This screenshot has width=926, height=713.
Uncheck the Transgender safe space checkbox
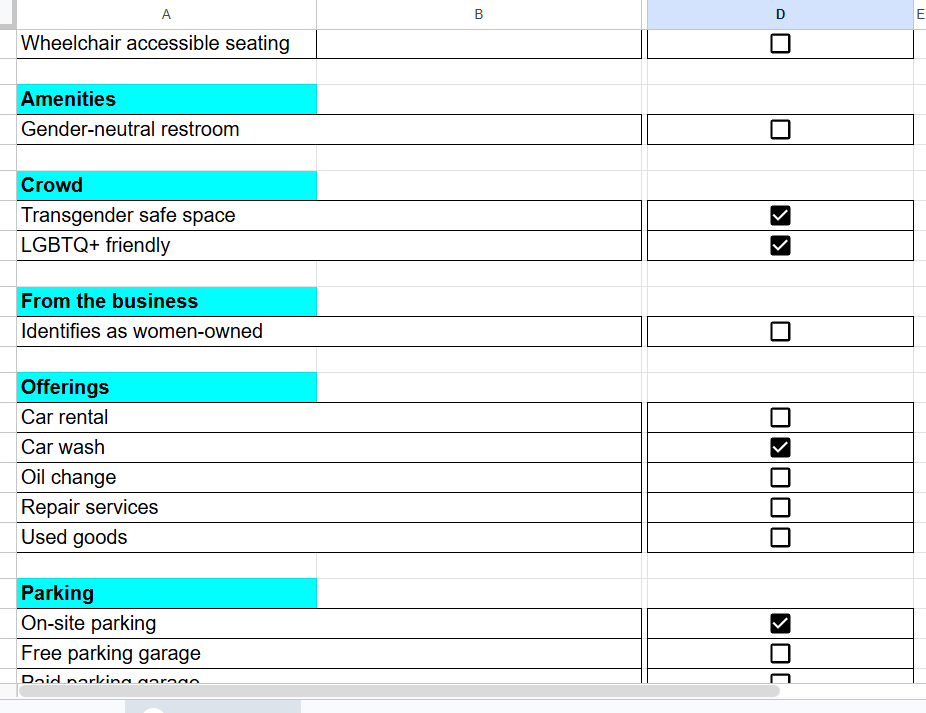780,216
